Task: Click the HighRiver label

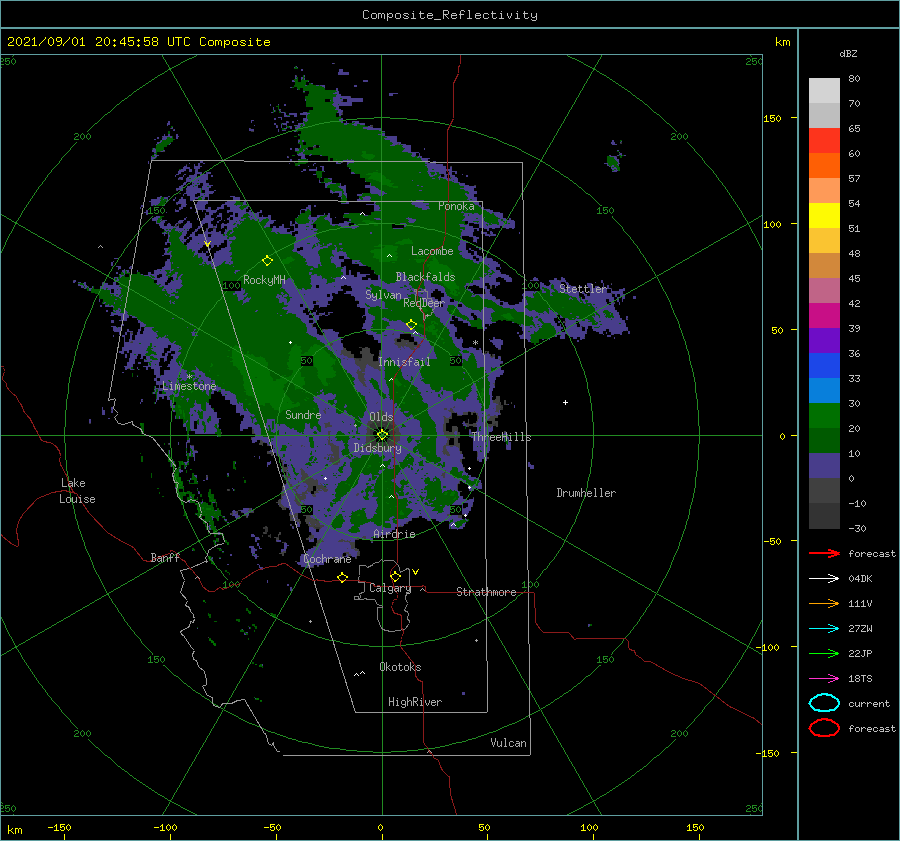Action: (415, 702)
